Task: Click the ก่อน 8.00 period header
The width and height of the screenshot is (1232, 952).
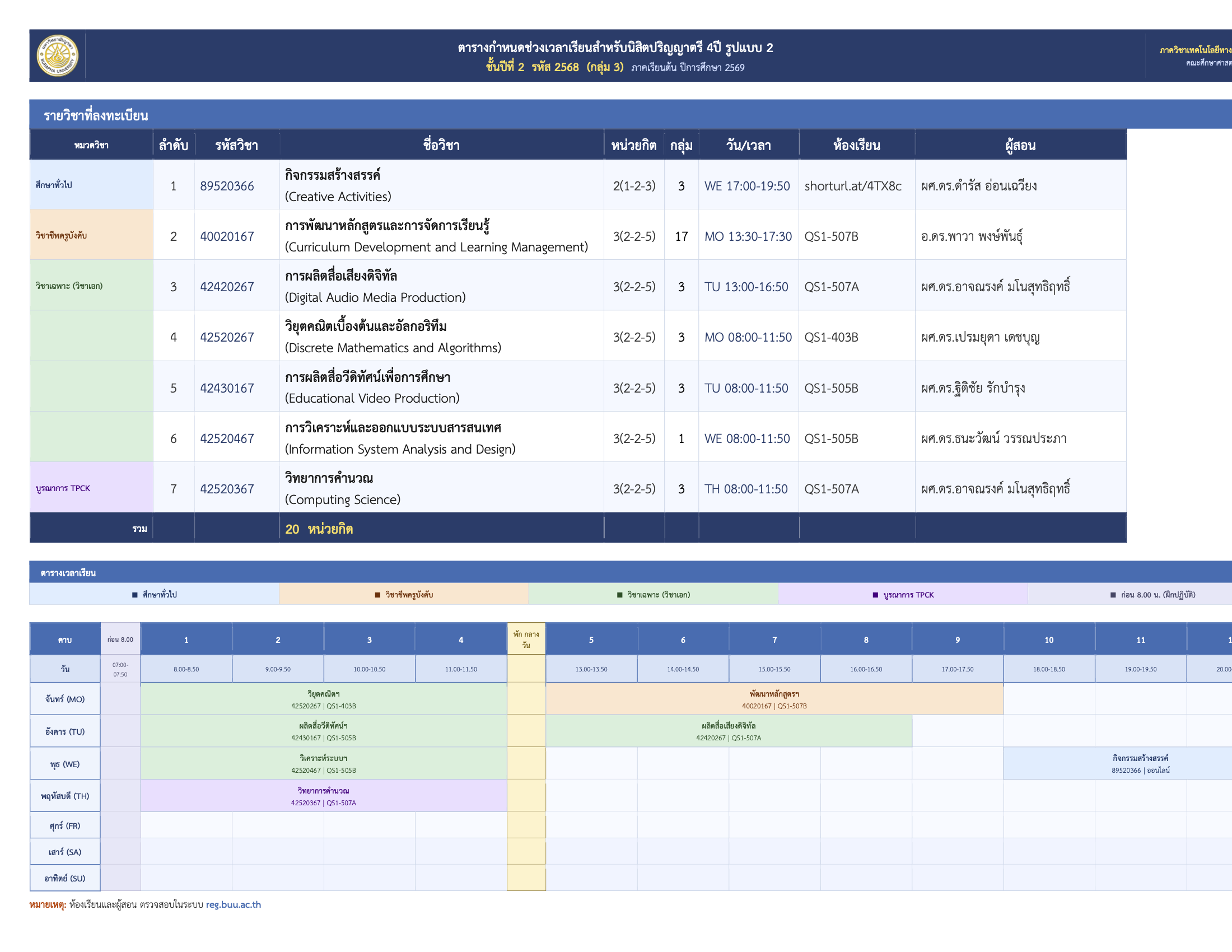Action: click(120, 639)
